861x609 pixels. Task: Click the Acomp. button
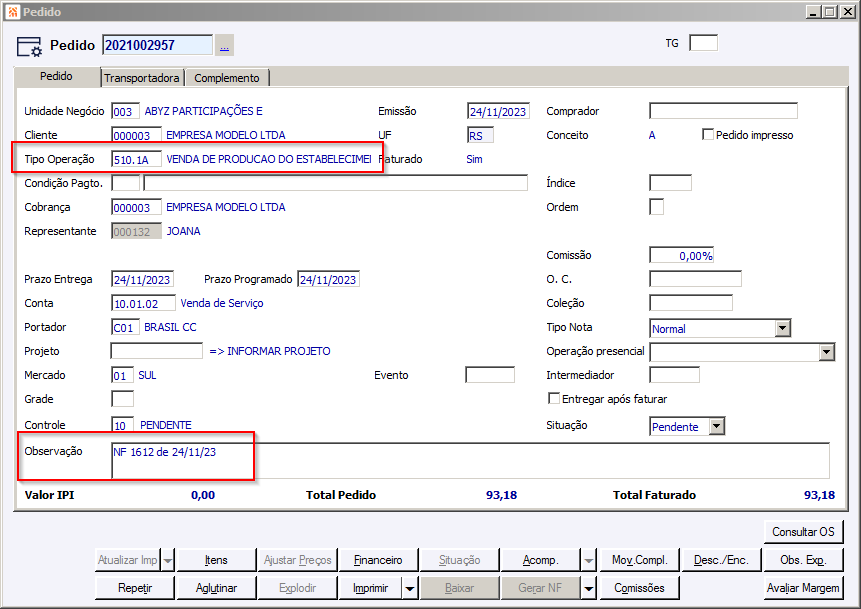[x=540, y=560]
